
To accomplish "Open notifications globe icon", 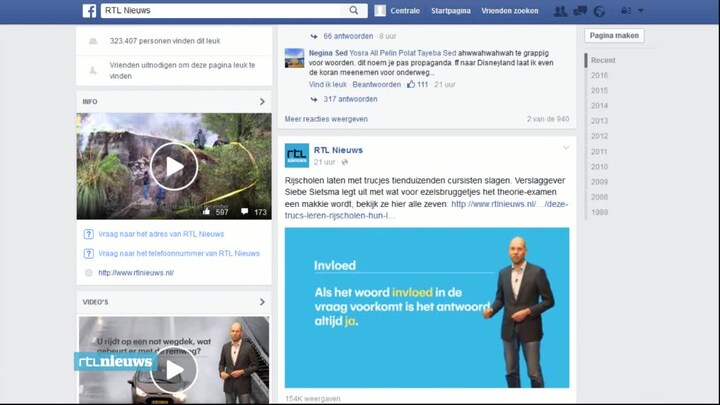I will [599, 11].
